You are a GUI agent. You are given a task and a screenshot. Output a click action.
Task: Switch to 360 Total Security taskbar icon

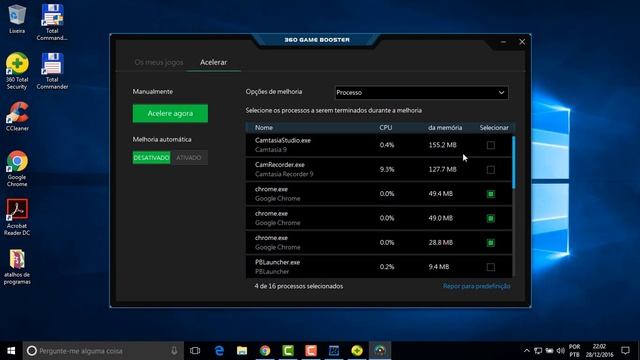pos(357,351)
